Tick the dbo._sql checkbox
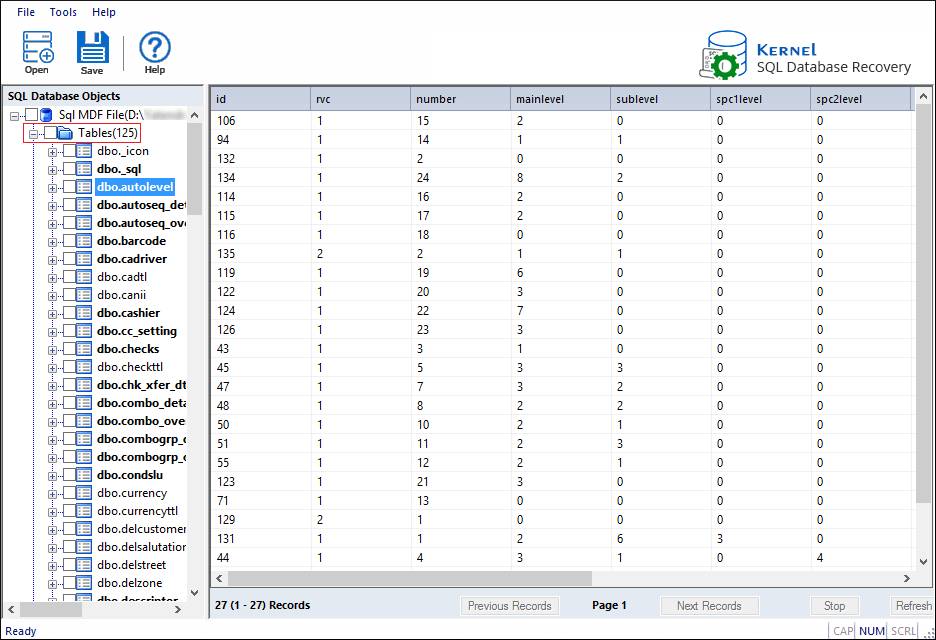Image resolution: width=936 pixels, height=640 pixels. (69, 168)
